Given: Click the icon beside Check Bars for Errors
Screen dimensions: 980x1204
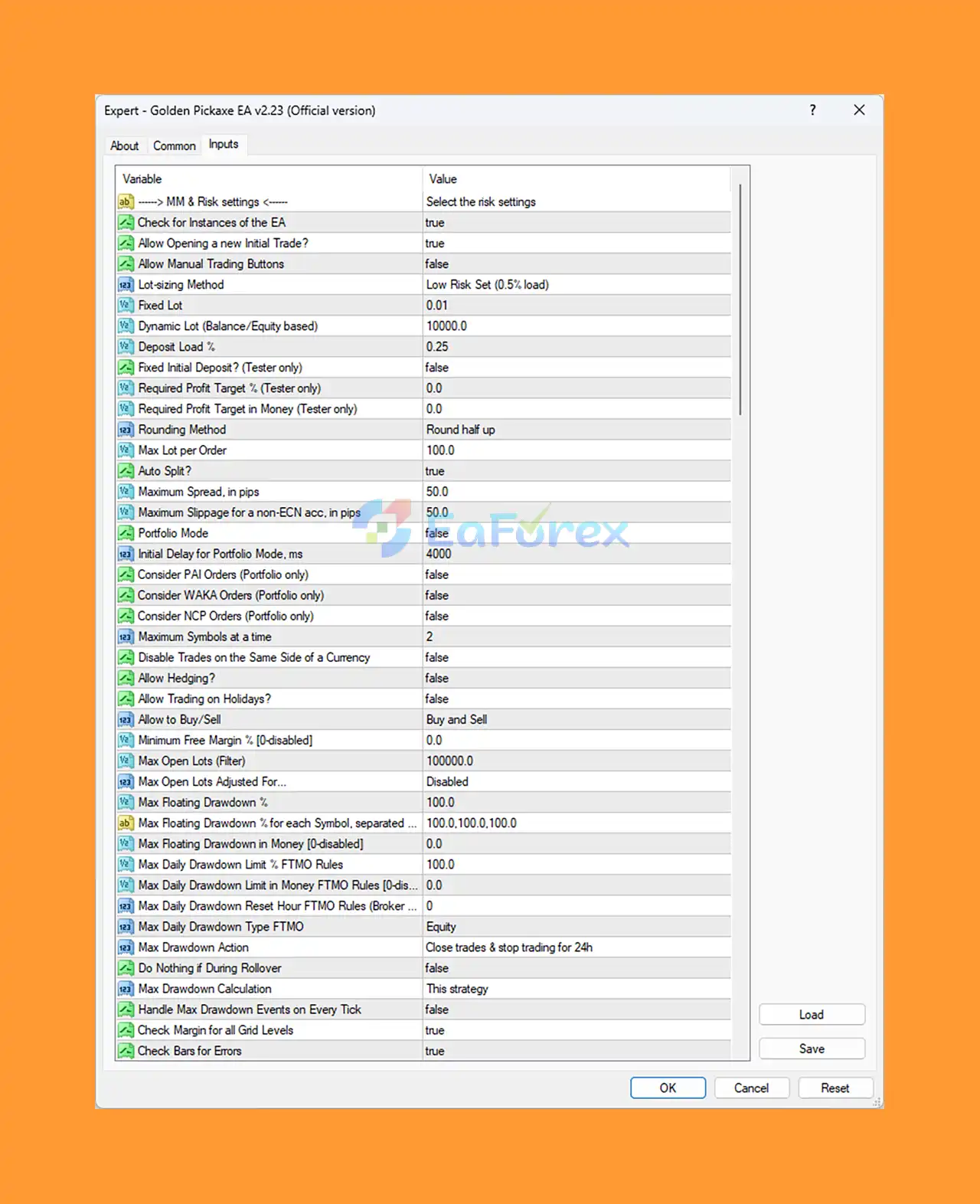Looking at the screenshot, I should click(x=126, y=1051).
